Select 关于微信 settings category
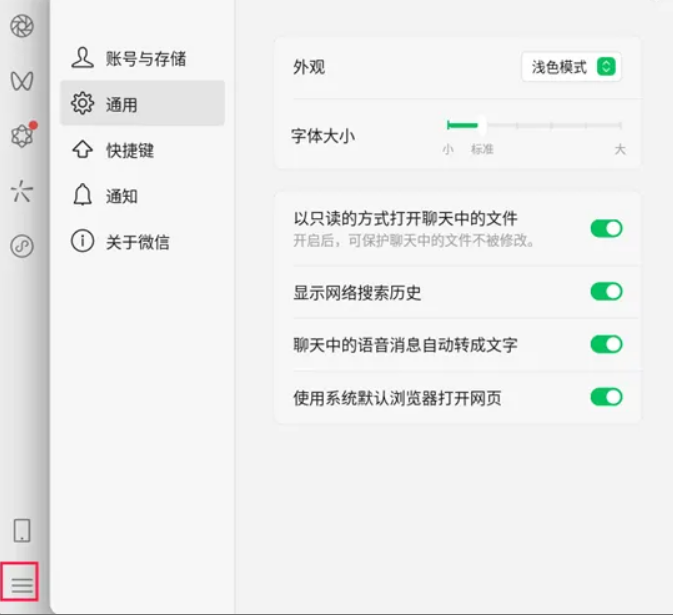673x615 pixels. [142, 242]
